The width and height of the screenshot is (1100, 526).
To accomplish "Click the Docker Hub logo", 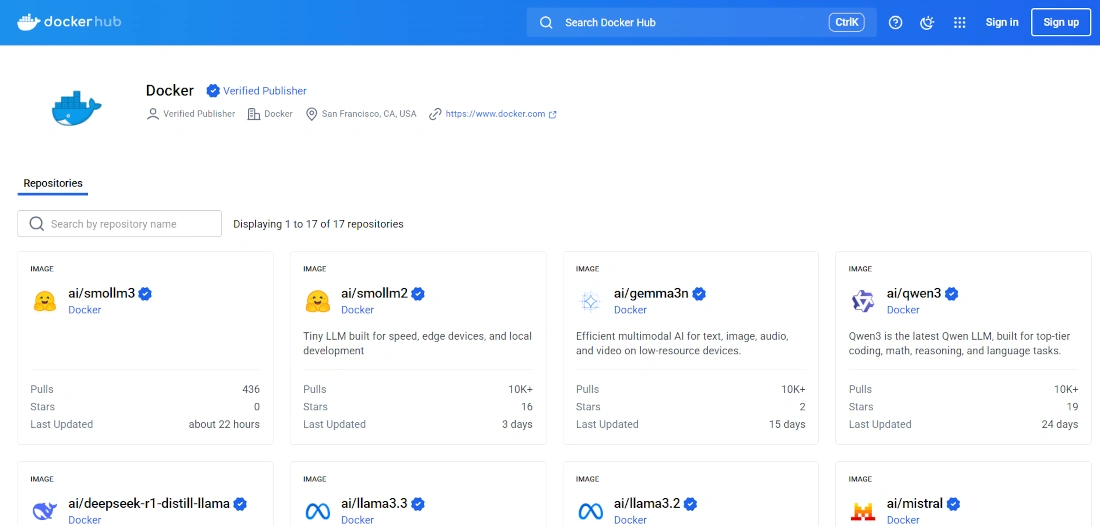I will coord(69,22).
